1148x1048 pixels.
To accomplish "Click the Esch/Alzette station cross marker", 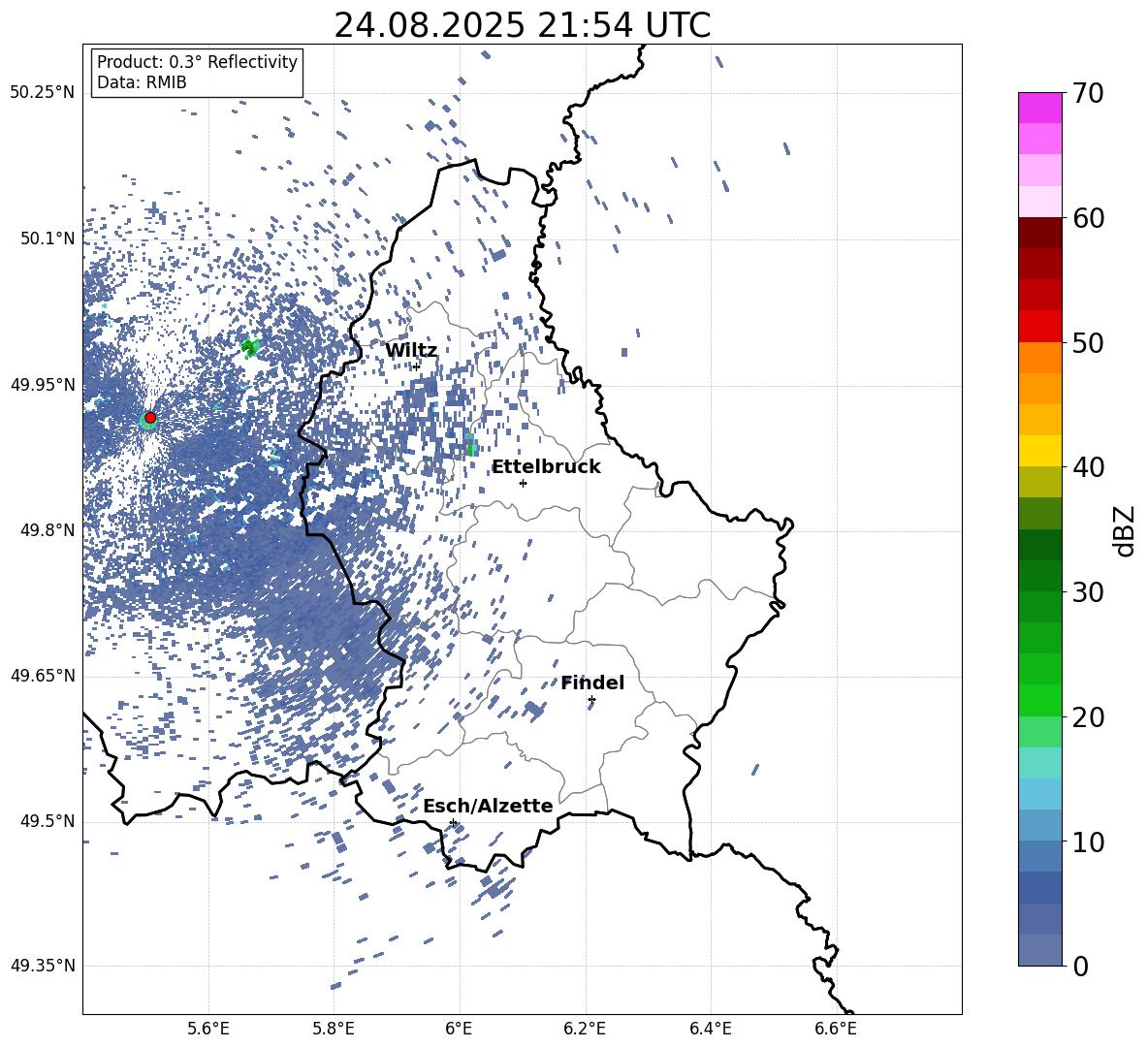I will (x=453, y=822).
